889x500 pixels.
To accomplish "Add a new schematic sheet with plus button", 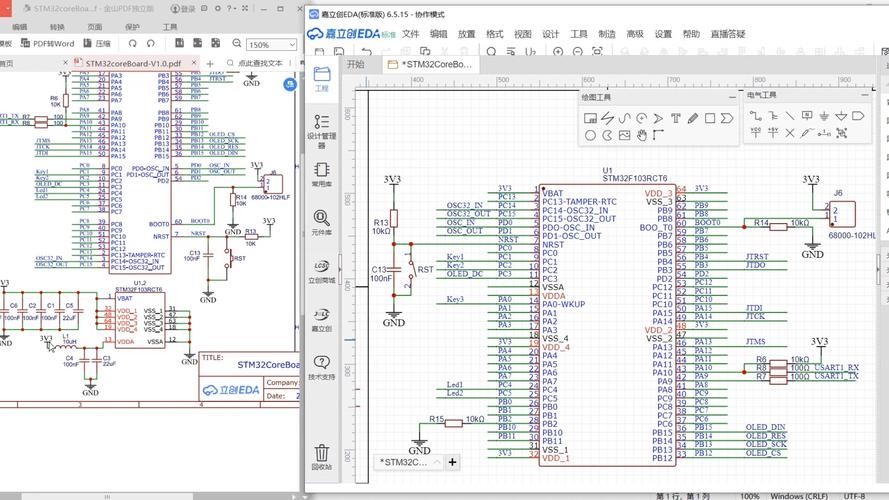I will coord(452,462).
